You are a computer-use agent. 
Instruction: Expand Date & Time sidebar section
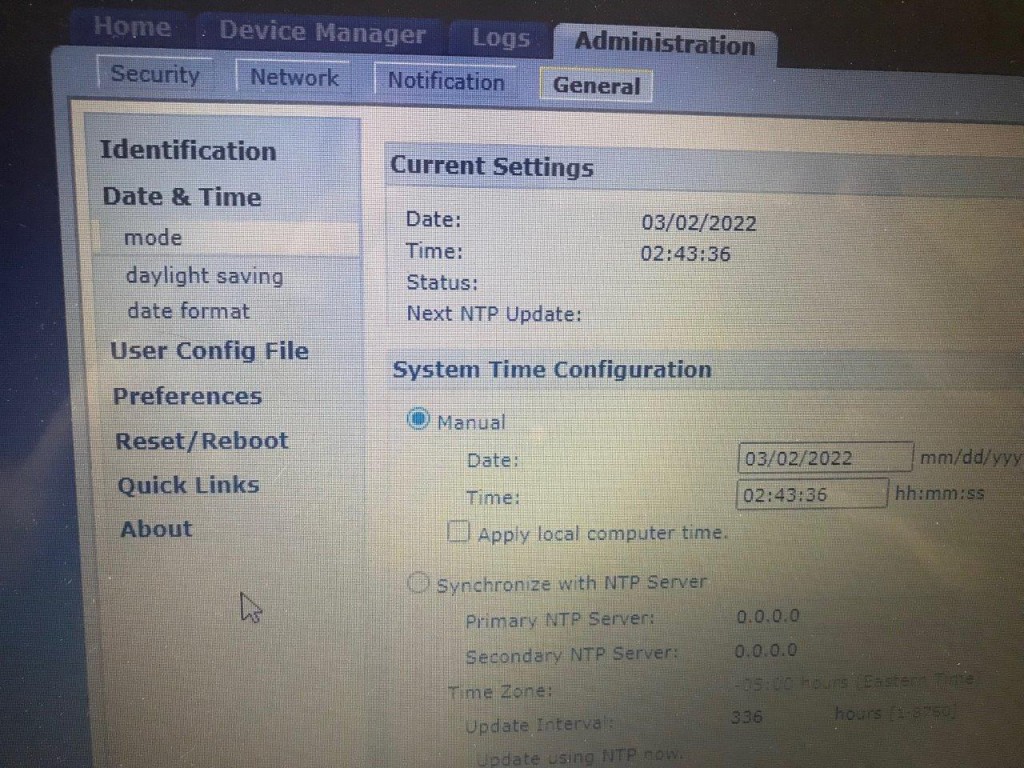[182, 197]
